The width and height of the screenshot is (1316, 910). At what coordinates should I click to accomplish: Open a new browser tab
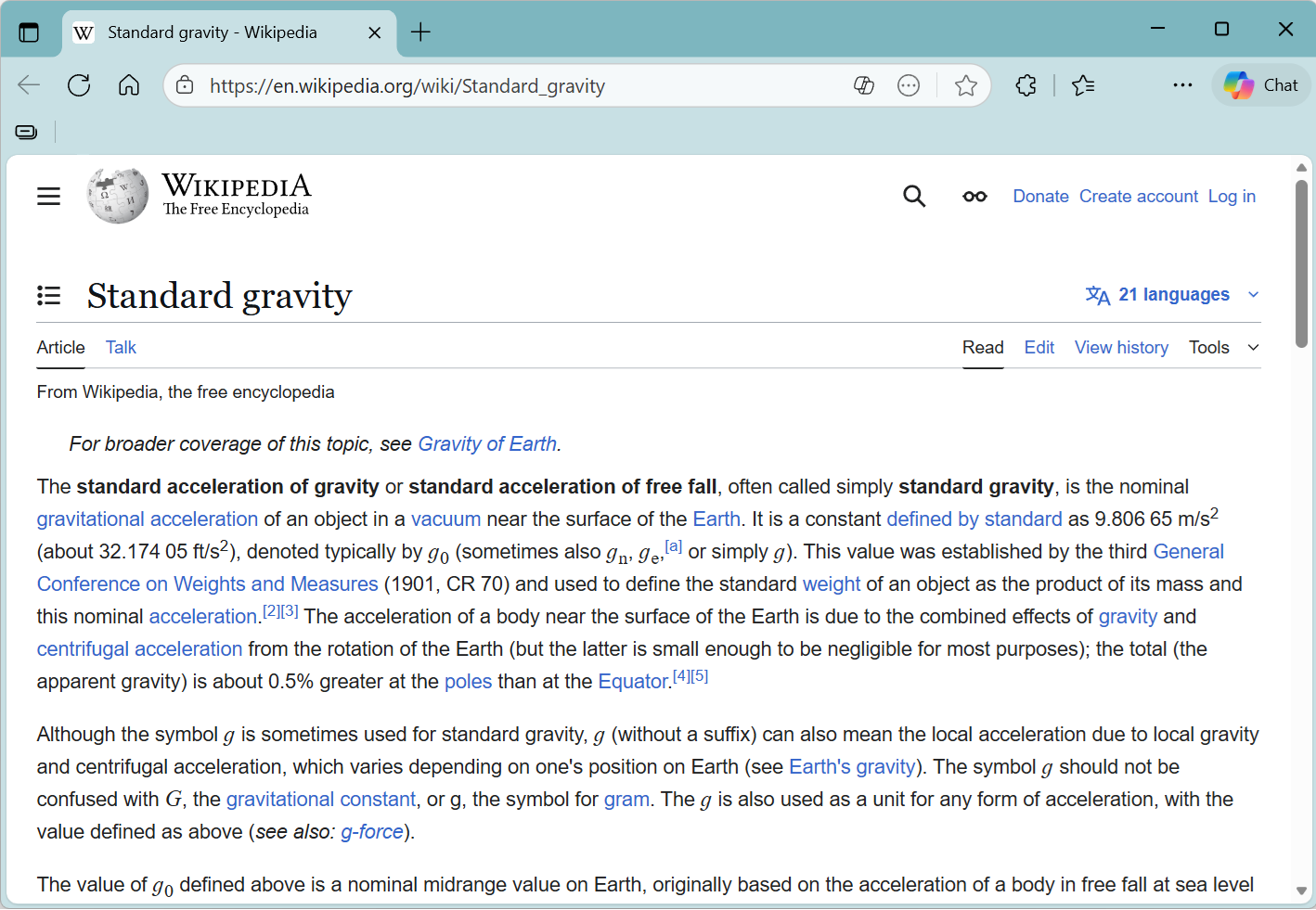pos(420,32)
